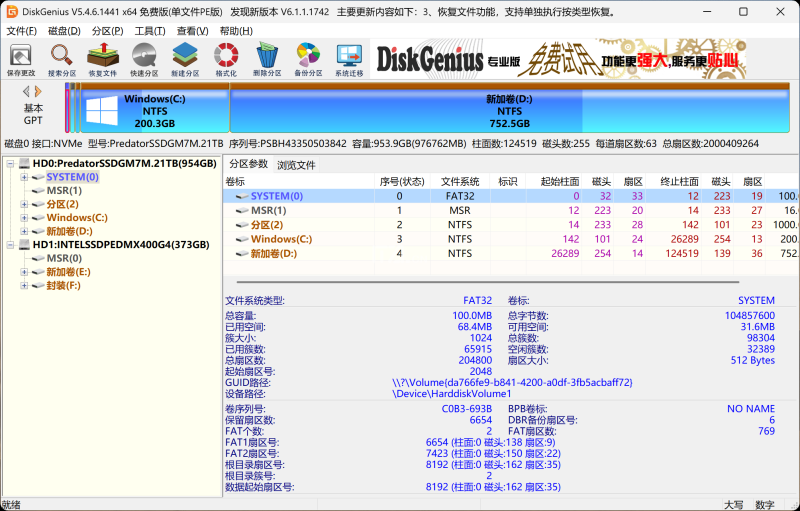The width and height of the screenshot is (800, 511).
Task: Select 封装(F:) in the disk tree
Action: pyautogui.click(x=63, y=286)
